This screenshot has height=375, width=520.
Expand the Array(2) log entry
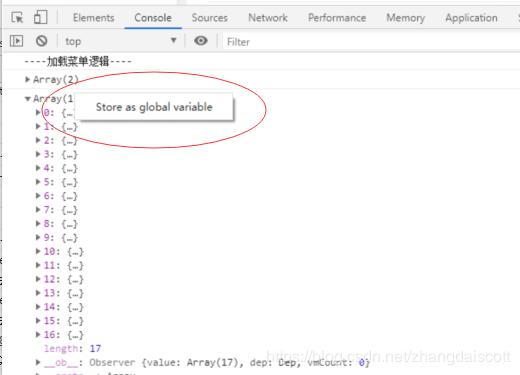(28, 79)
